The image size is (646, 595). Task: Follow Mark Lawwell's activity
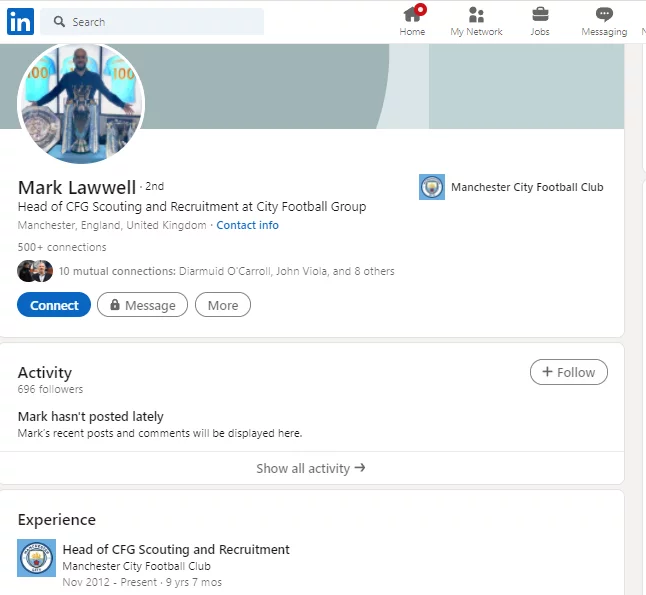click(x=568, y=372)
